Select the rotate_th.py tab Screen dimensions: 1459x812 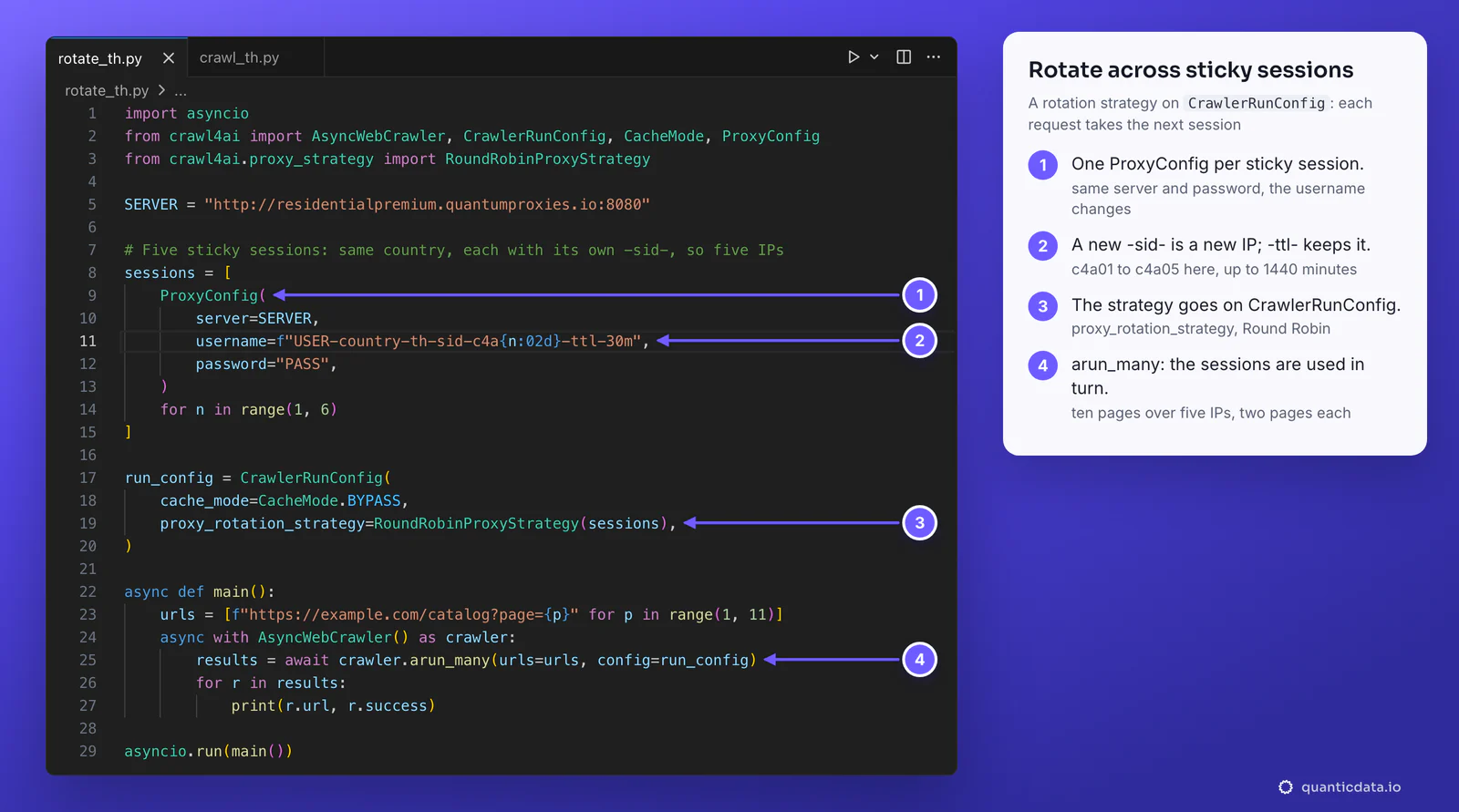(100, 58)
